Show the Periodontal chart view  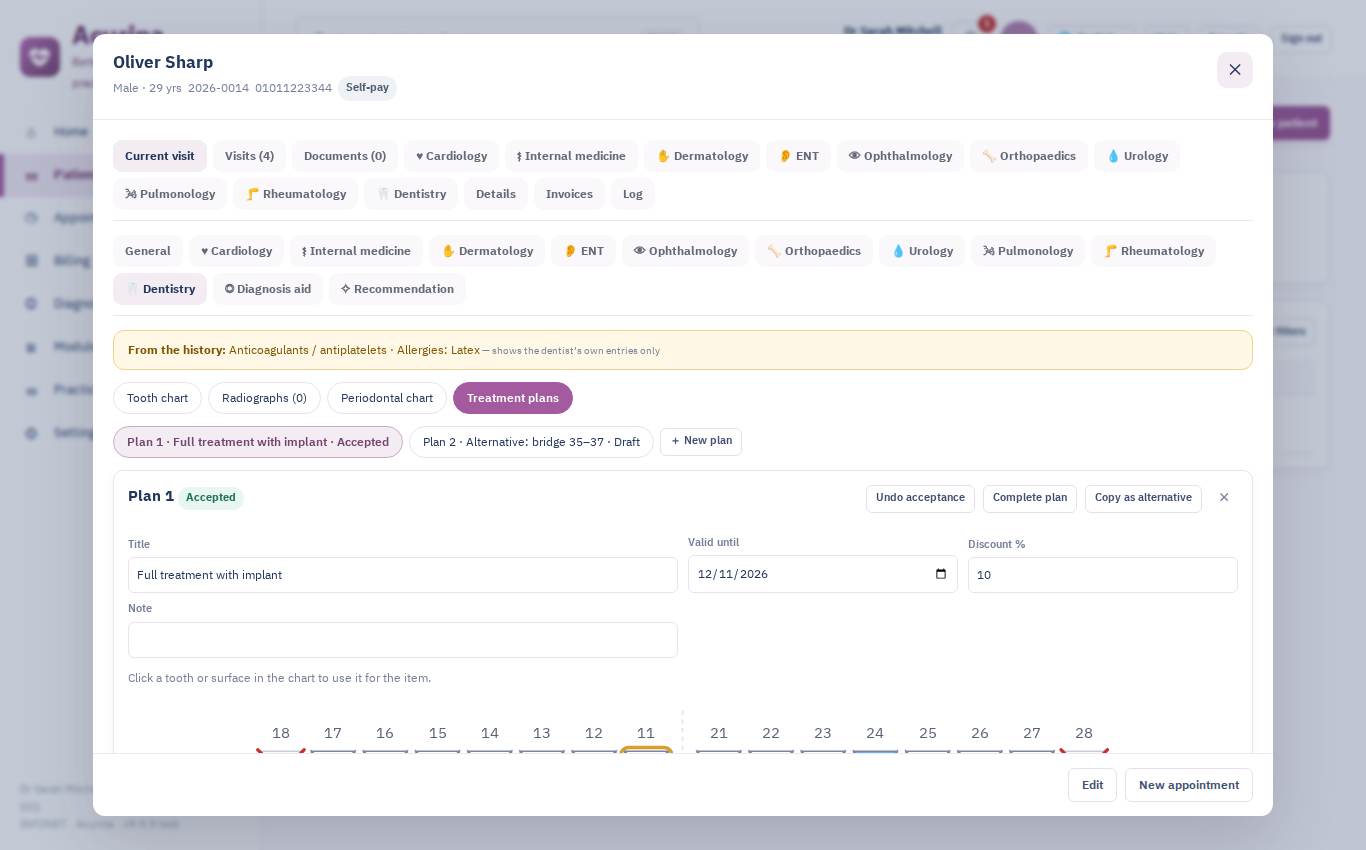click(x=387, y=398)
